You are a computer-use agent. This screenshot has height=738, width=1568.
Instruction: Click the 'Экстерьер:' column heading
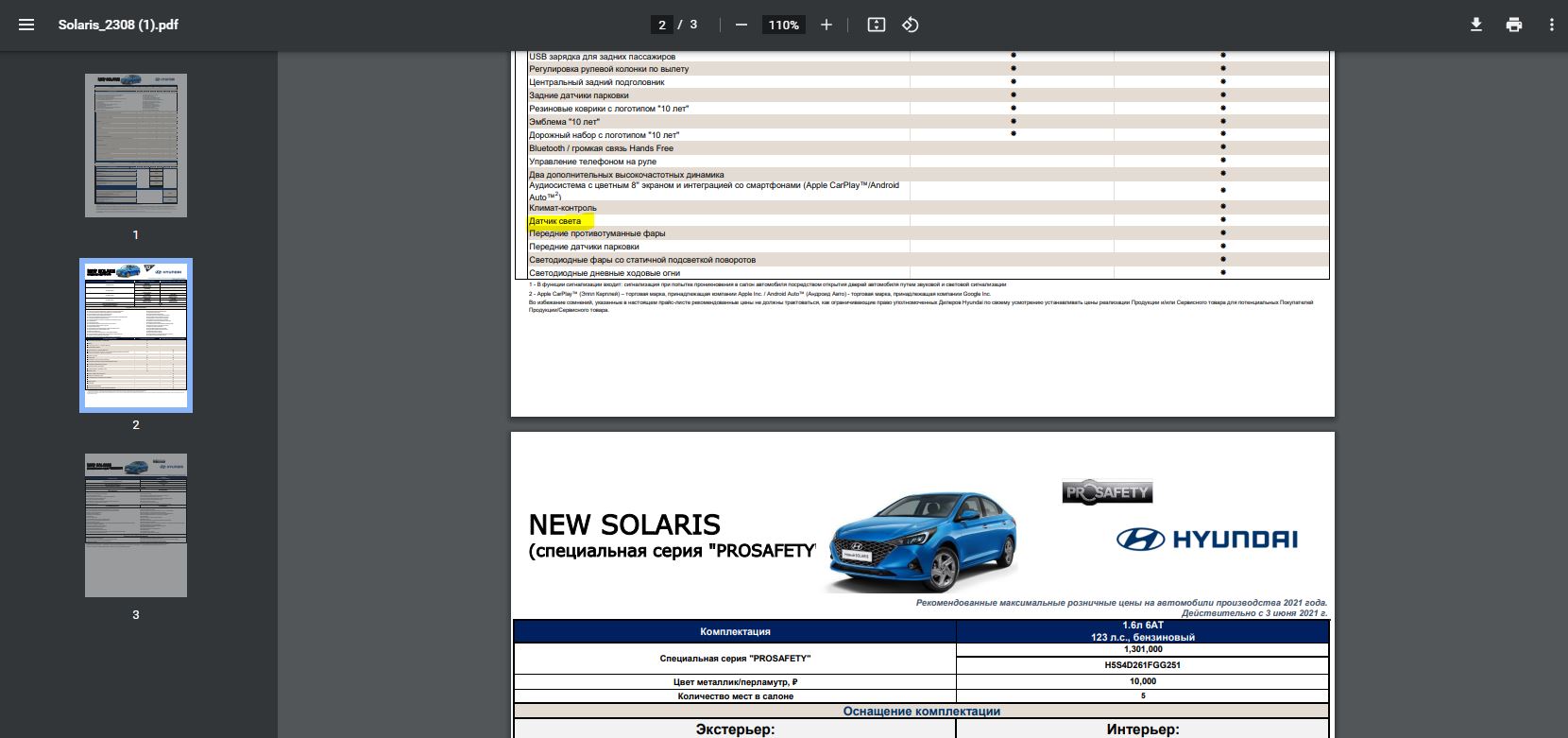[x=735, y=729]
